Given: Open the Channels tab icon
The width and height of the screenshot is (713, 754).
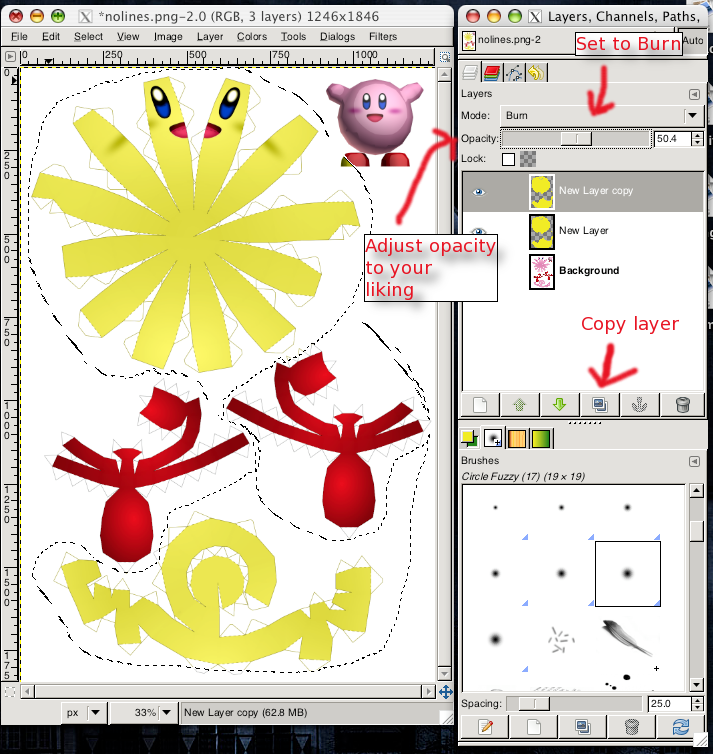Looking at the screenshot, I should click(x=492, y=73).
